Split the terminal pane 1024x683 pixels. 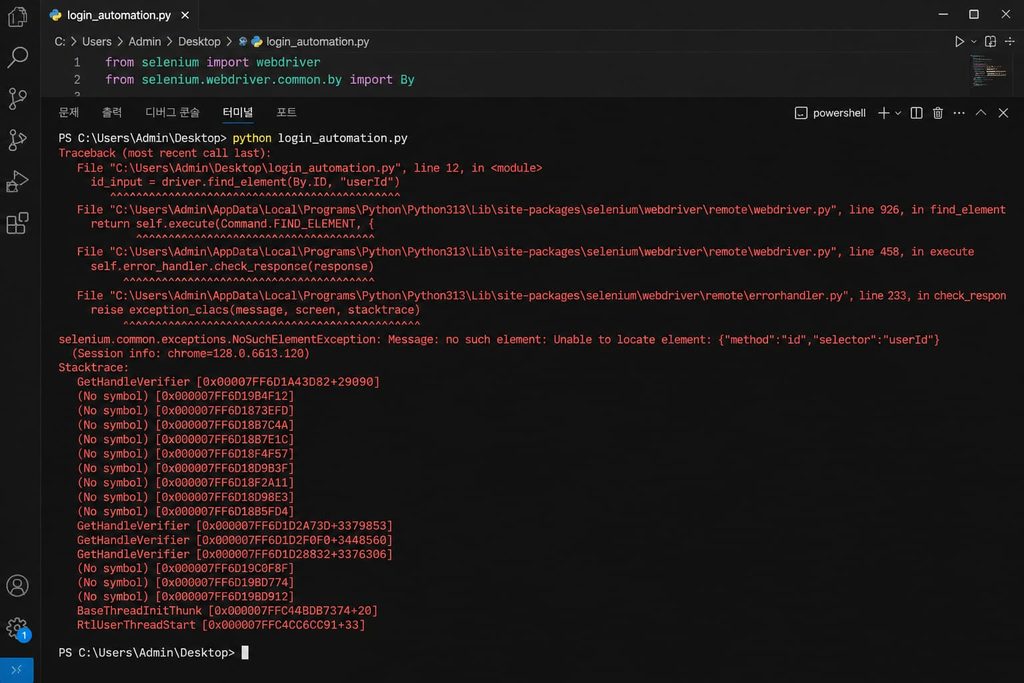coord(917,113)
